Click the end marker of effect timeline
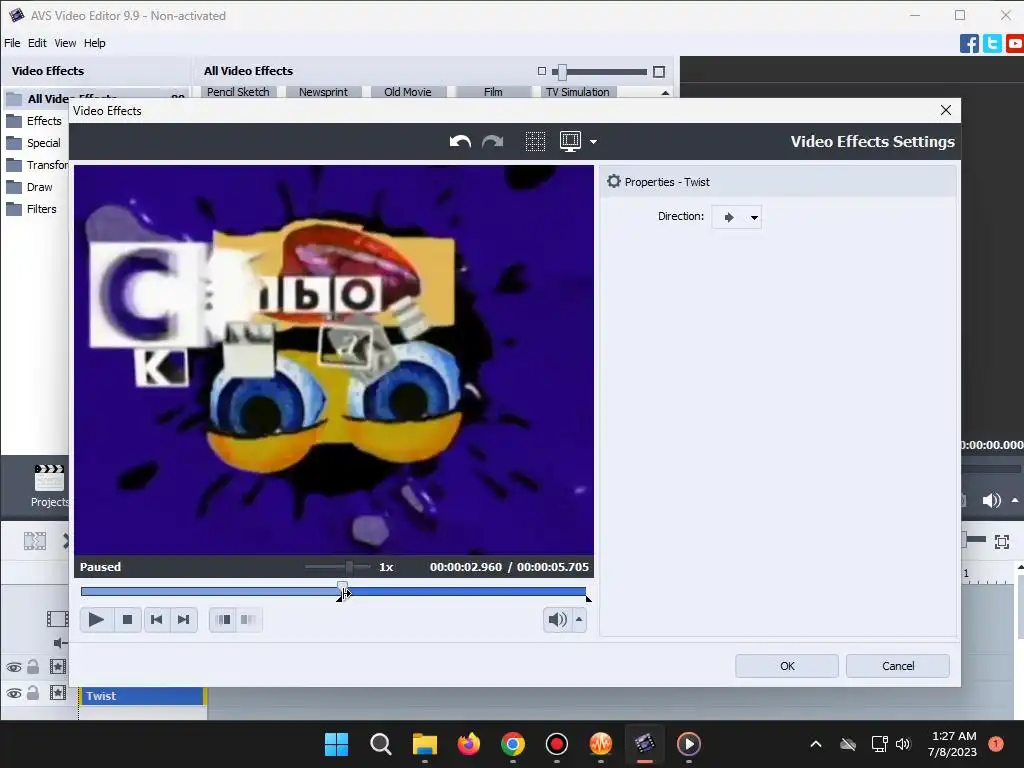 click(588, 598)
